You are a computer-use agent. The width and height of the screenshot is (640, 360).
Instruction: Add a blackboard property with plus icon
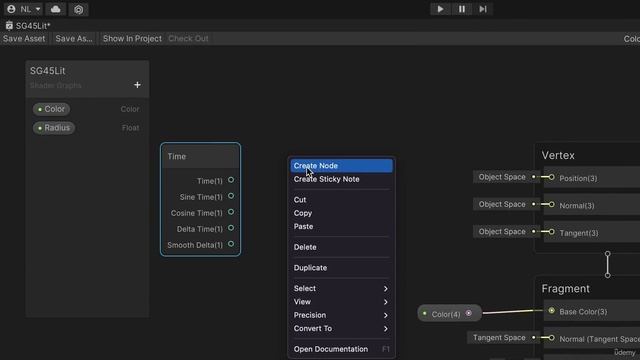[138, 85]
